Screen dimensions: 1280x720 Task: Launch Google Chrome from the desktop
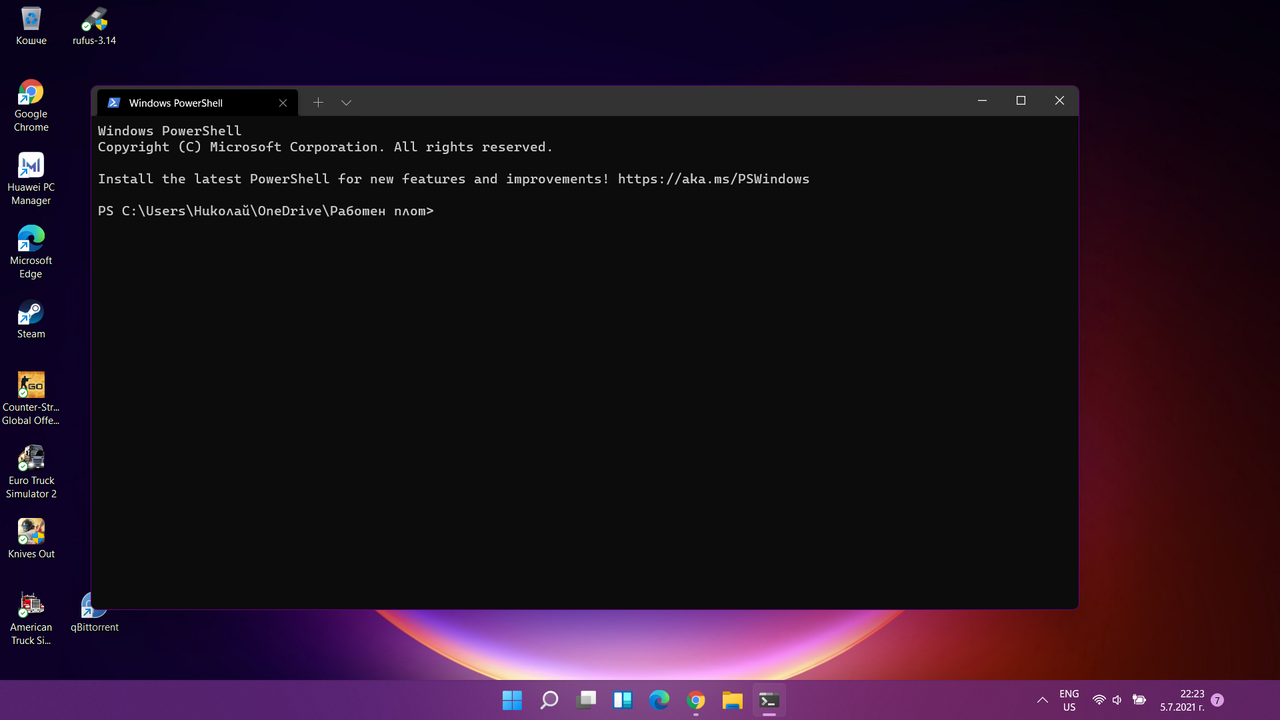31,106
